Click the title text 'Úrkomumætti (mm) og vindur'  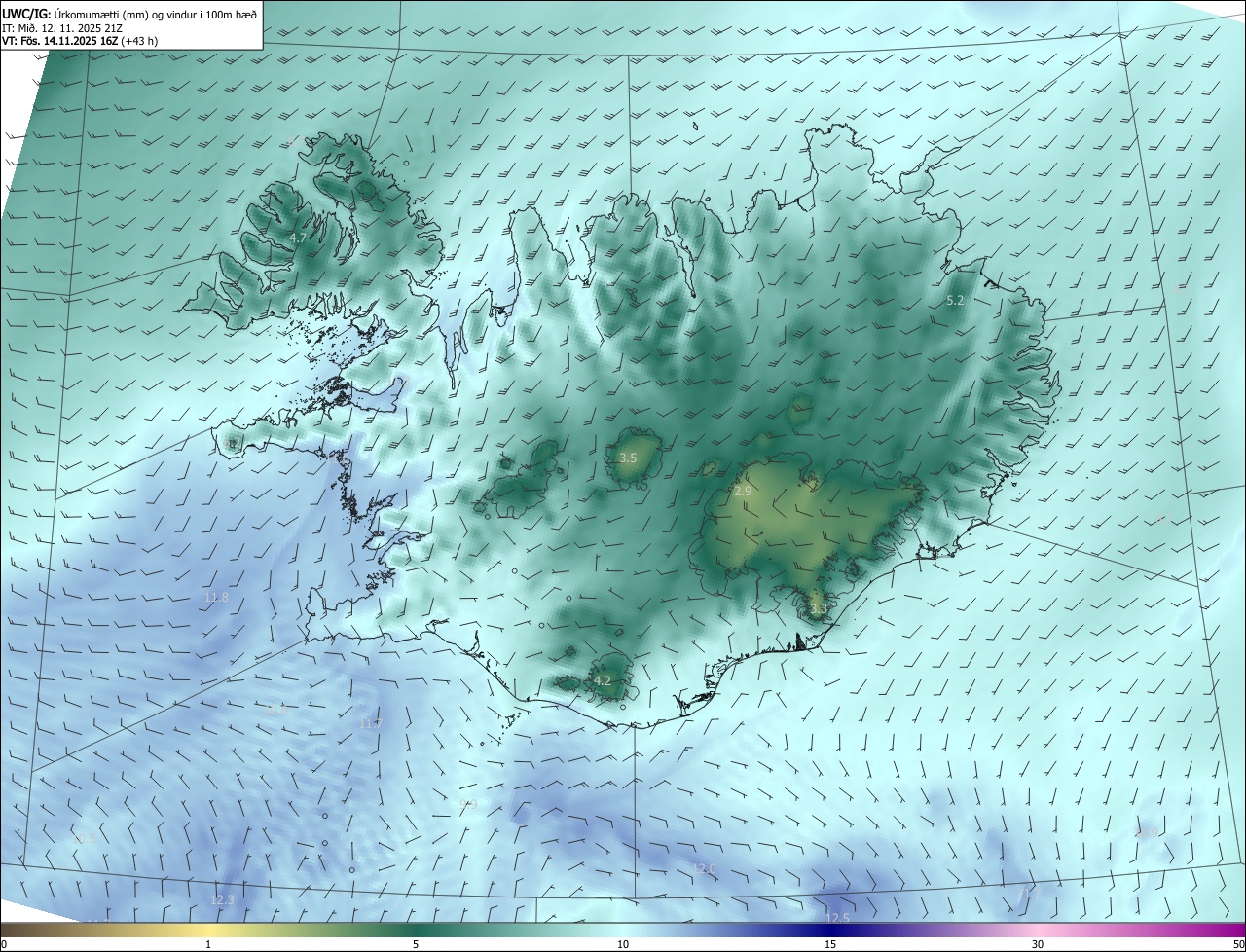pos(126,14)
